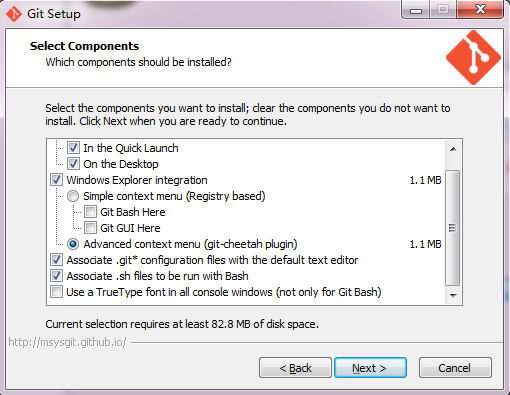Uncheck On the Desktop option
The height and width of the screenshot is (395, 510).
73,164
